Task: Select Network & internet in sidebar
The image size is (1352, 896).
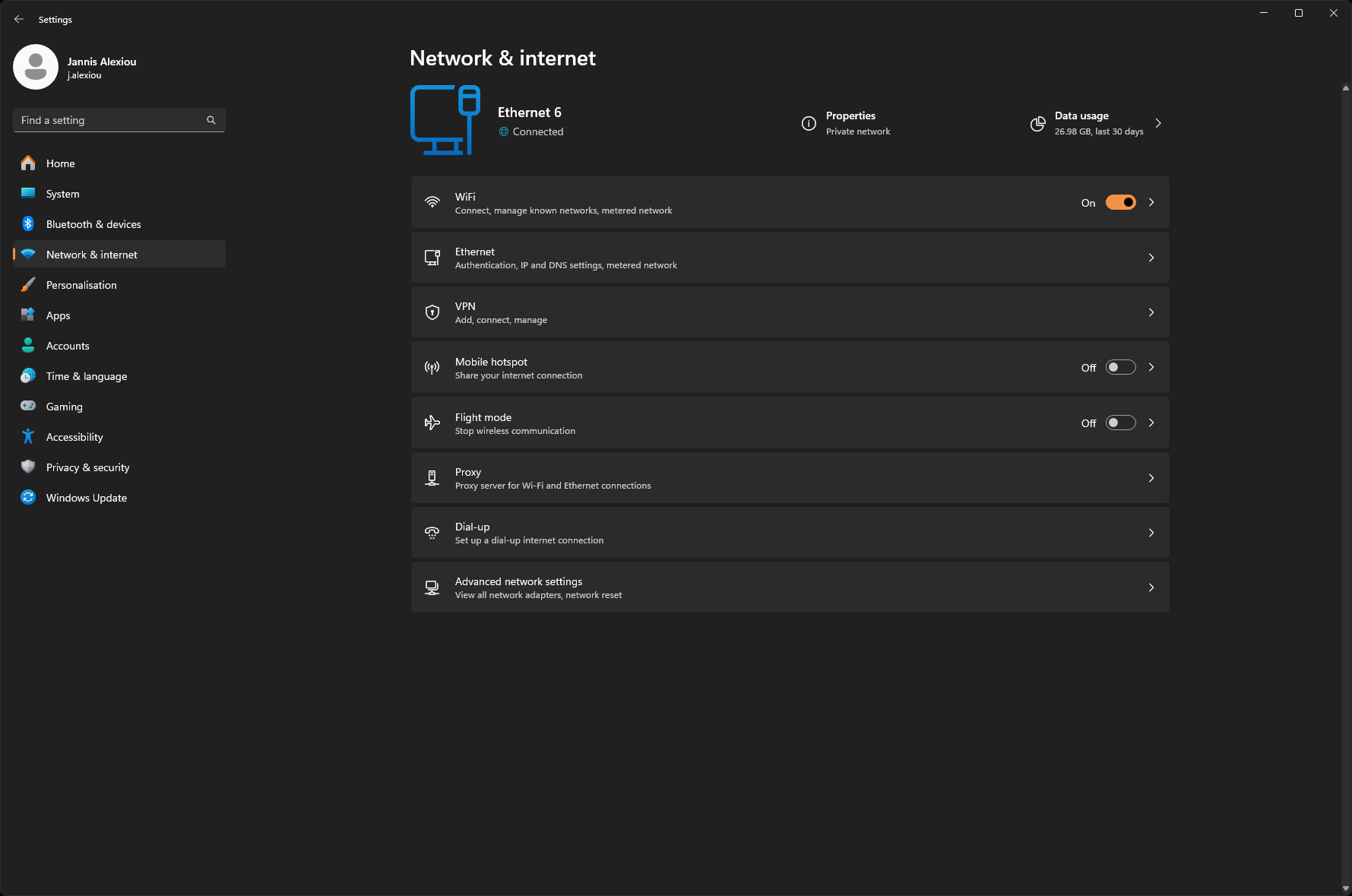Action: pos(119,255)
